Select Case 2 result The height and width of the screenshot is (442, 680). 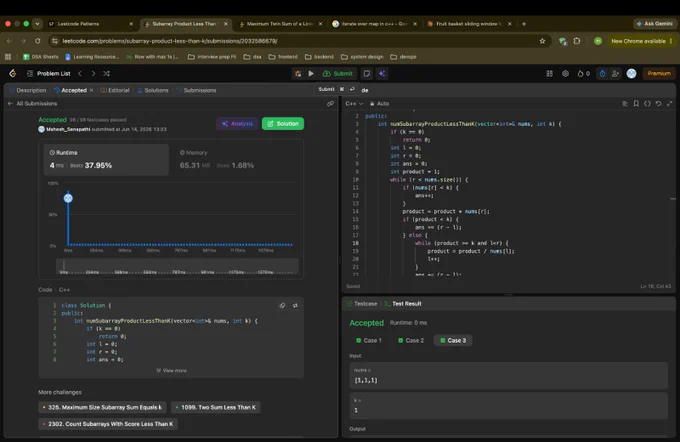coord(411,341)
